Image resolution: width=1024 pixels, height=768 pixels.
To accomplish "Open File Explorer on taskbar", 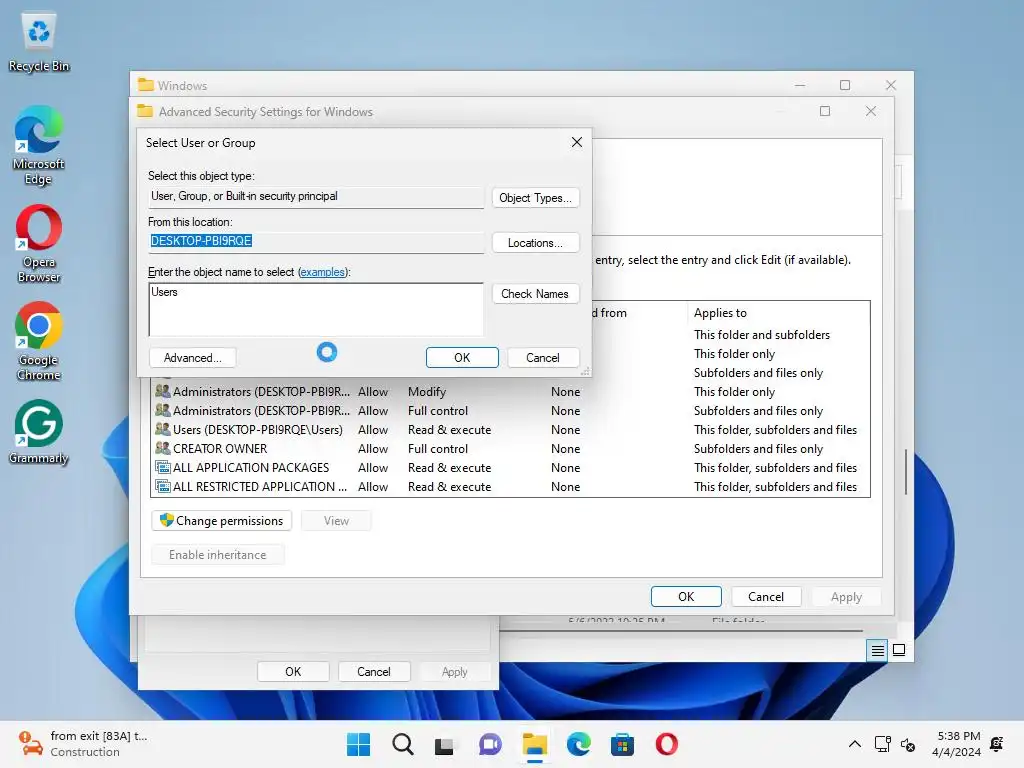I will pos(534,744).
